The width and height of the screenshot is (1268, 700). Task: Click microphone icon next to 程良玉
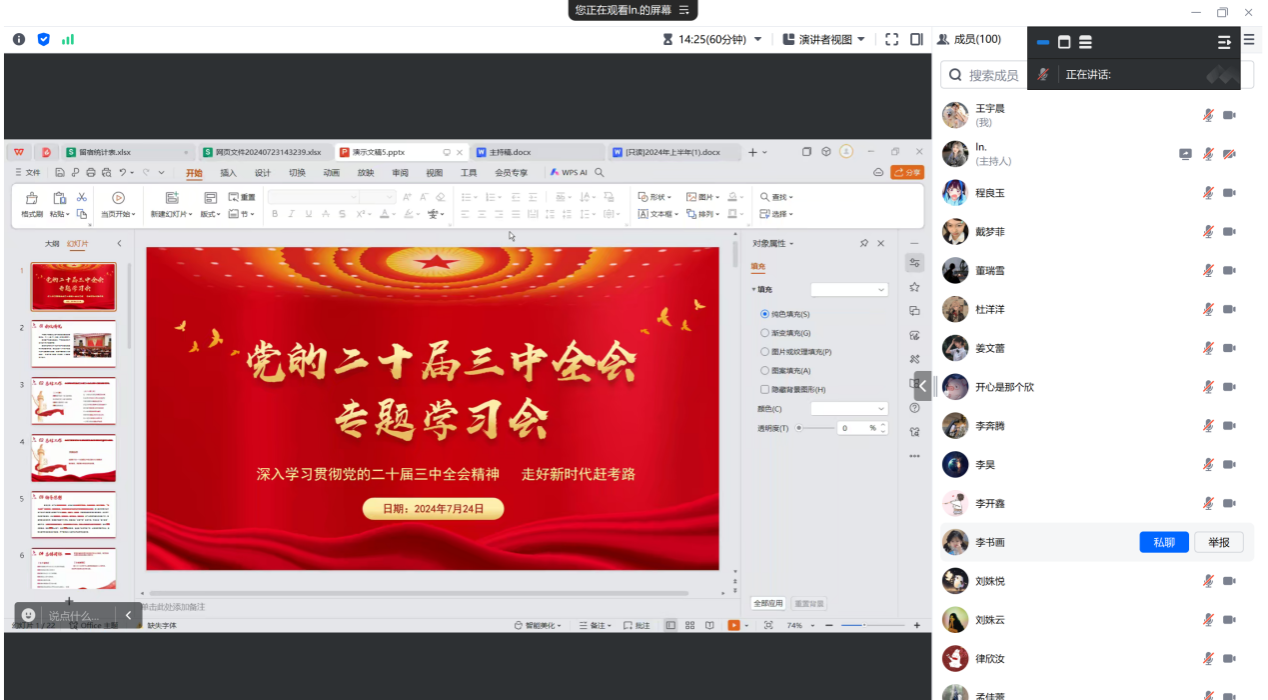click(x=1208, y=193)
